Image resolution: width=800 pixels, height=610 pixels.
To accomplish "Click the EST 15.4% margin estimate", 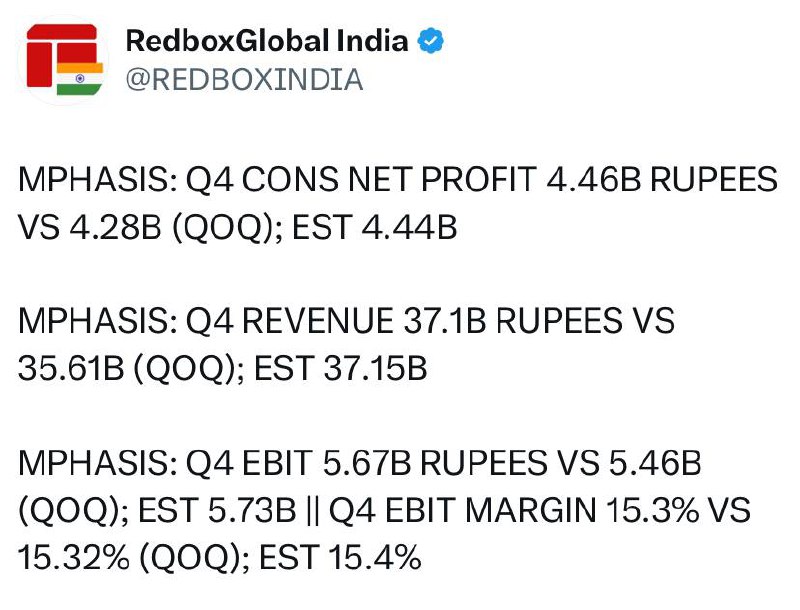I will point(340,557).
